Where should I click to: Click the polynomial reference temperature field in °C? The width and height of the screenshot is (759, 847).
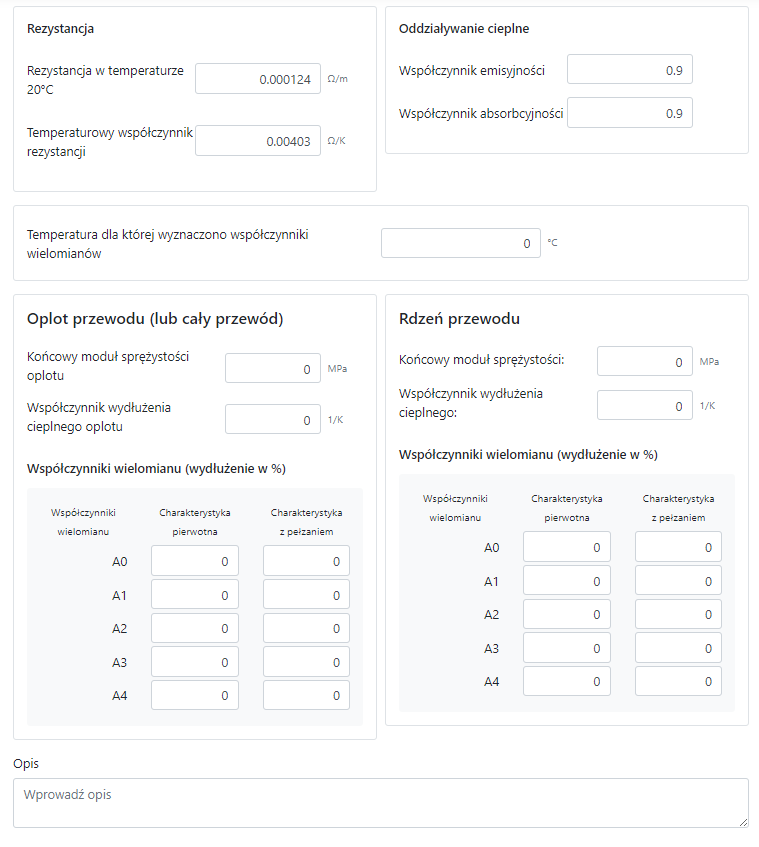[x=460, y=243]
